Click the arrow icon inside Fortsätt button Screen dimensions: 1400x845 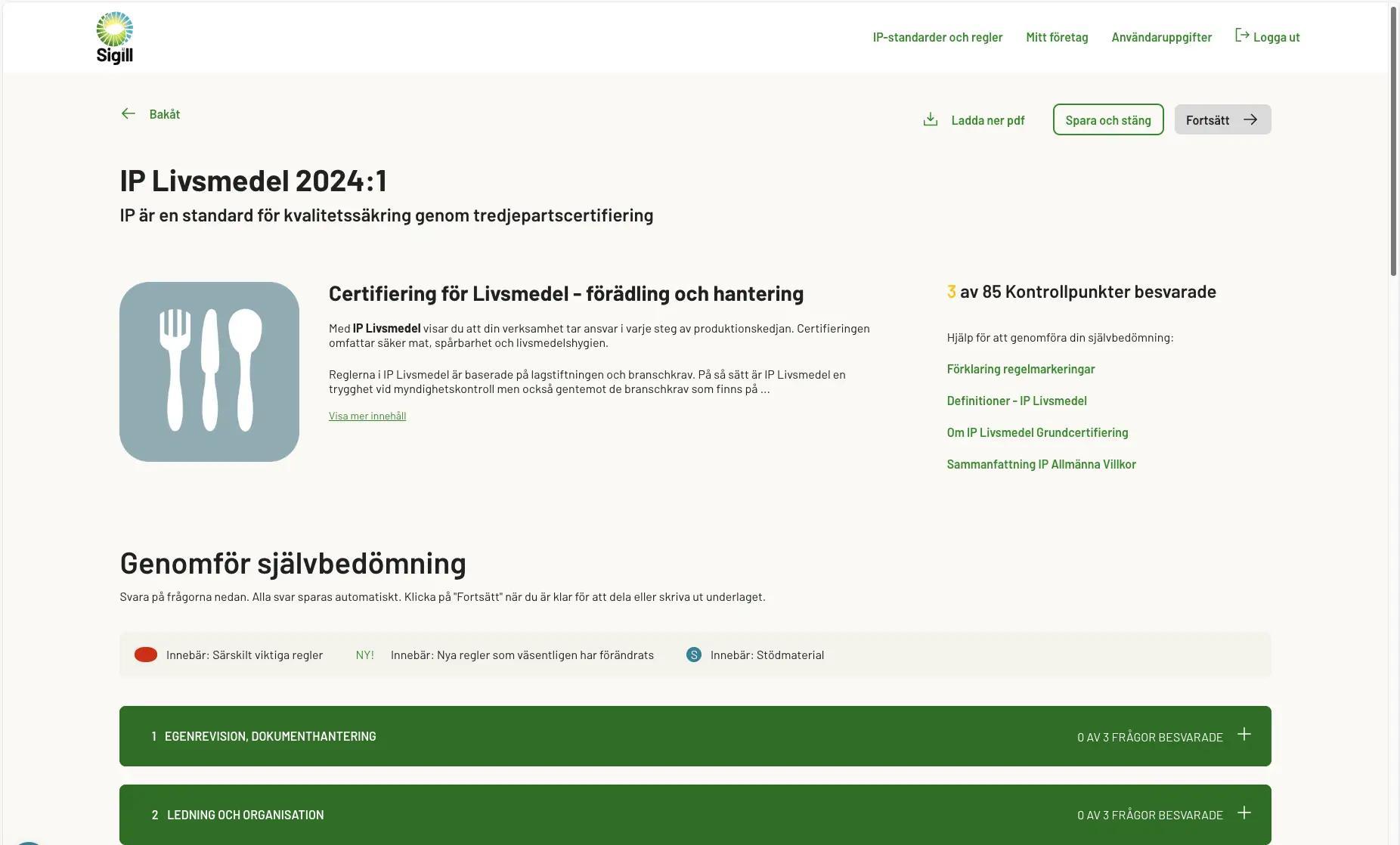pyautogui.click(x=1251, y=119)
